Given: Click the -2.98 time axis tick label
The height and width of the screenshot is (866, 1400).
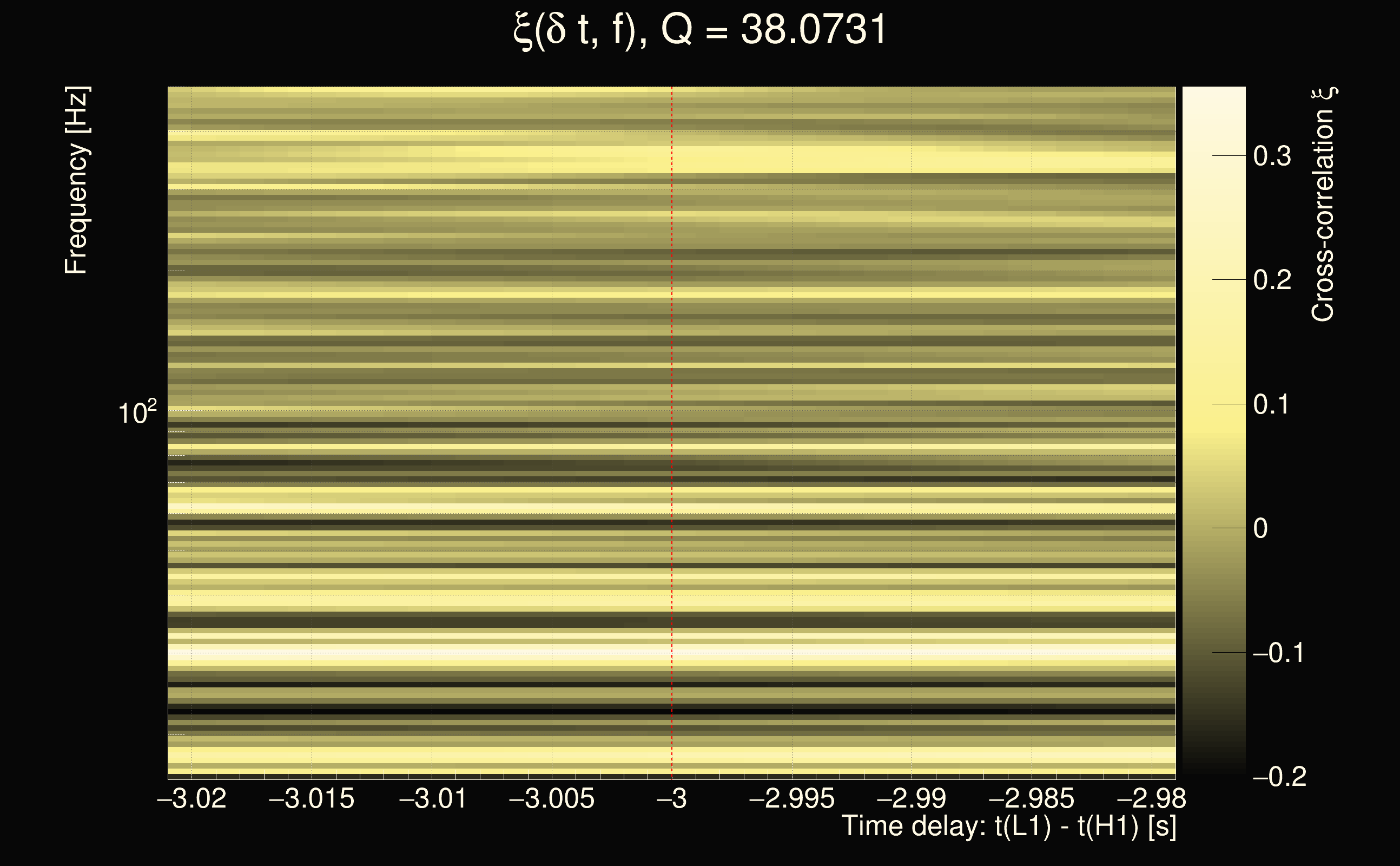Looking at the screenshot, I should 1151,798.
